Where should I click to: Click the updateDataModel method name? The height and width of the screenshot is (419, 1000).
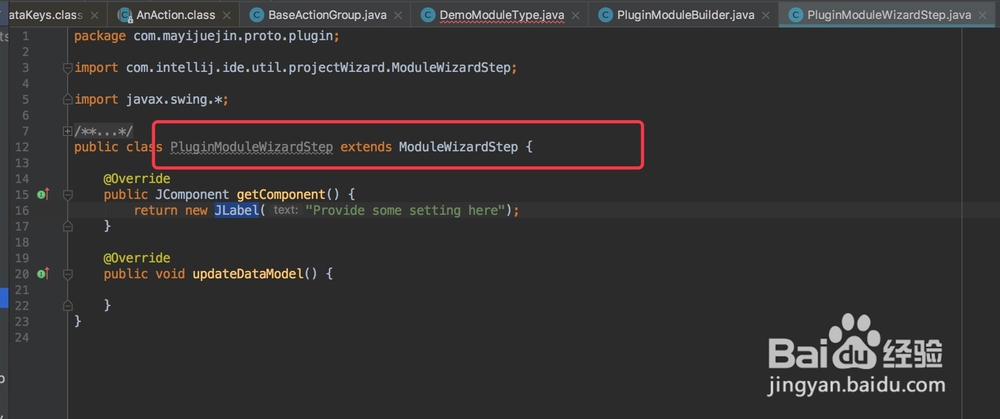(247, 274)
